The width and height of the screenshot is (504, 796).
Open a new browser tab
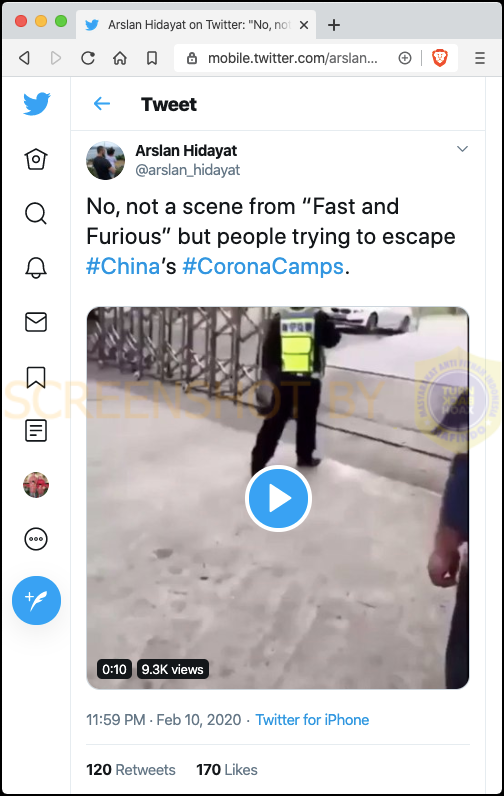click(334, 25)
